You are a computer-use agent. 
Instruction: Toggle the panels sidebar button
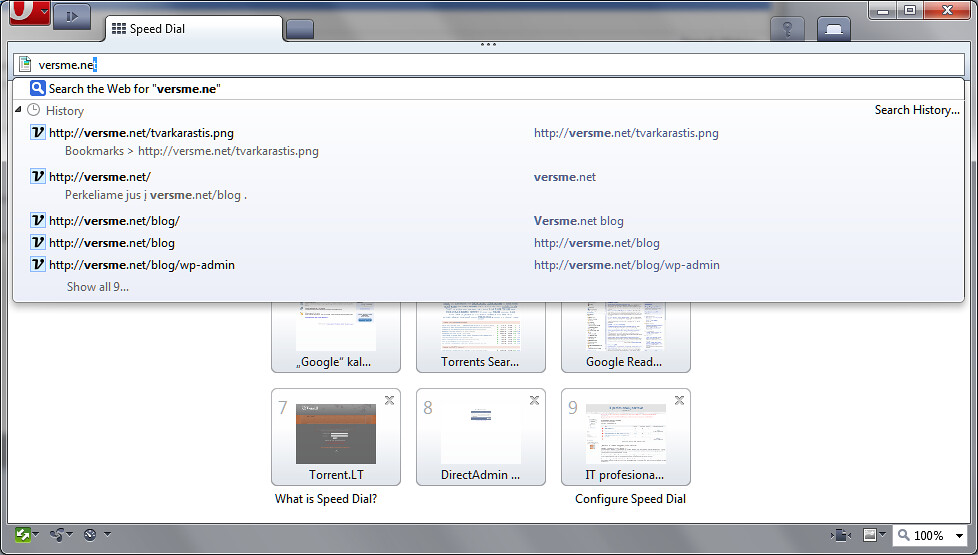[x=72, y=17]
